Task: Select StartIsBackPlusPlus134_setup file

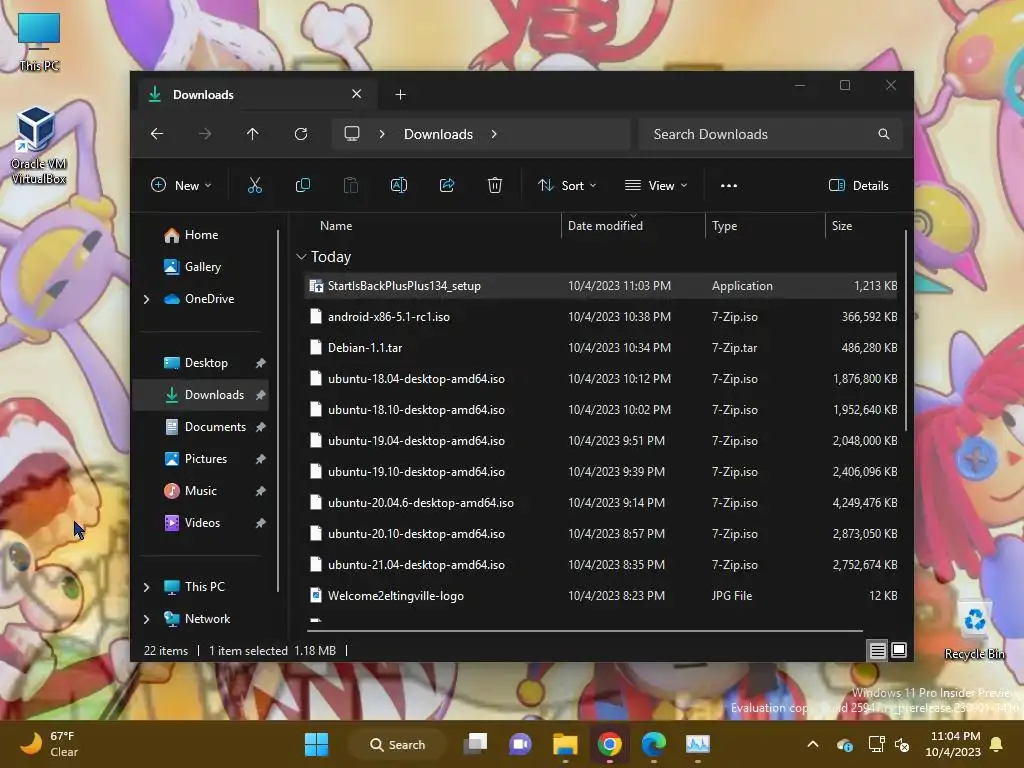Action: [x=600, y=286]
